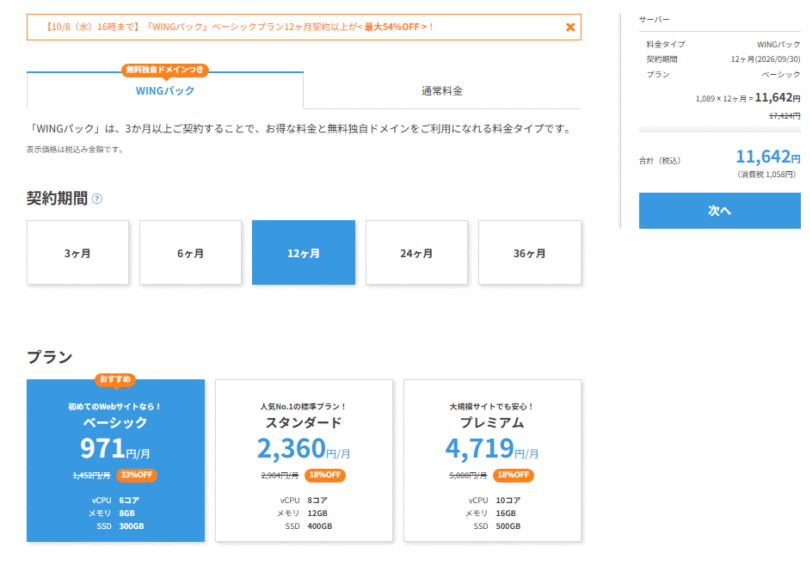Click the おすすめ badge on ベーシック
The width and height of the screenshot is (810, 576).
click(x=115, y=379)
